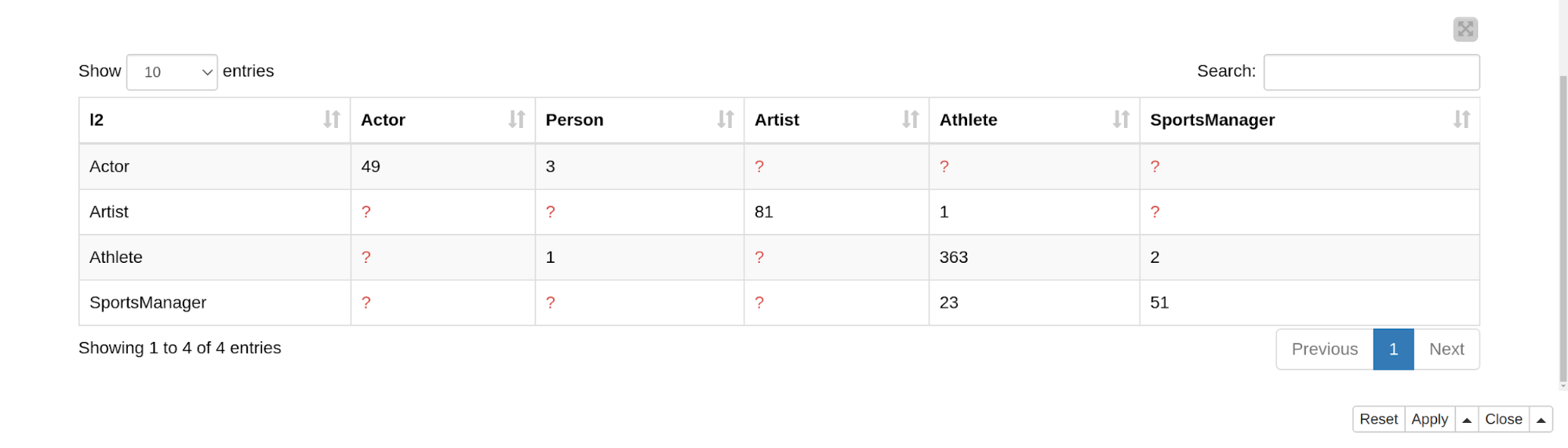This screenshot has height=448, width=1568.
Task: Sort table by the SportsManager column
Action: tap(1309, 120)
